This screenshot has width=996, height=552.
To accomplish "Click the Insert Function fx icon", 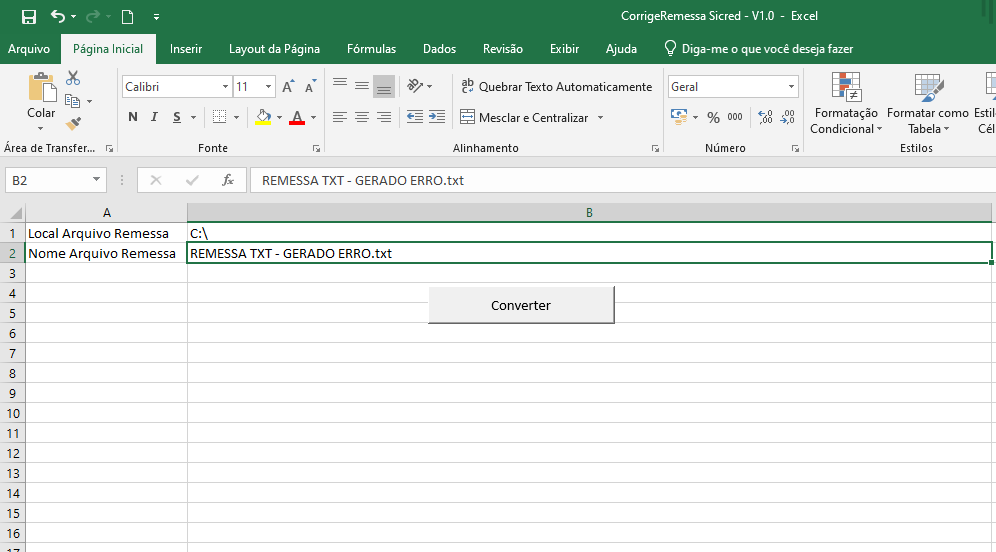I will coord(228,181).
